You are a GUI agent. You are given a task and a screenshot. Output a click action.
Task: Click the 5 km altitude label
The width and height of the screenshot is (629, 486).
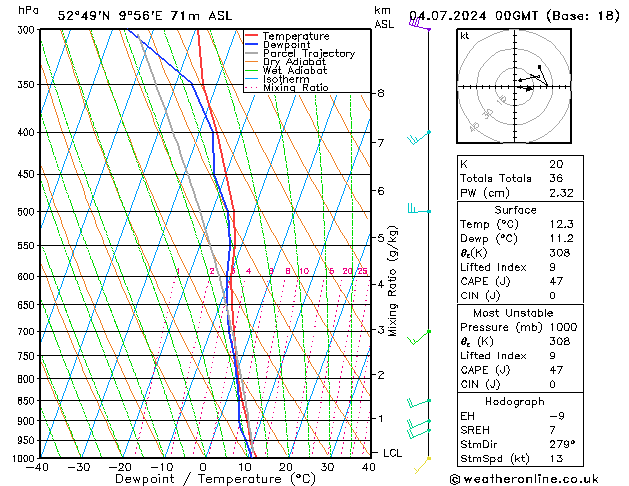[x=381, y=238]
